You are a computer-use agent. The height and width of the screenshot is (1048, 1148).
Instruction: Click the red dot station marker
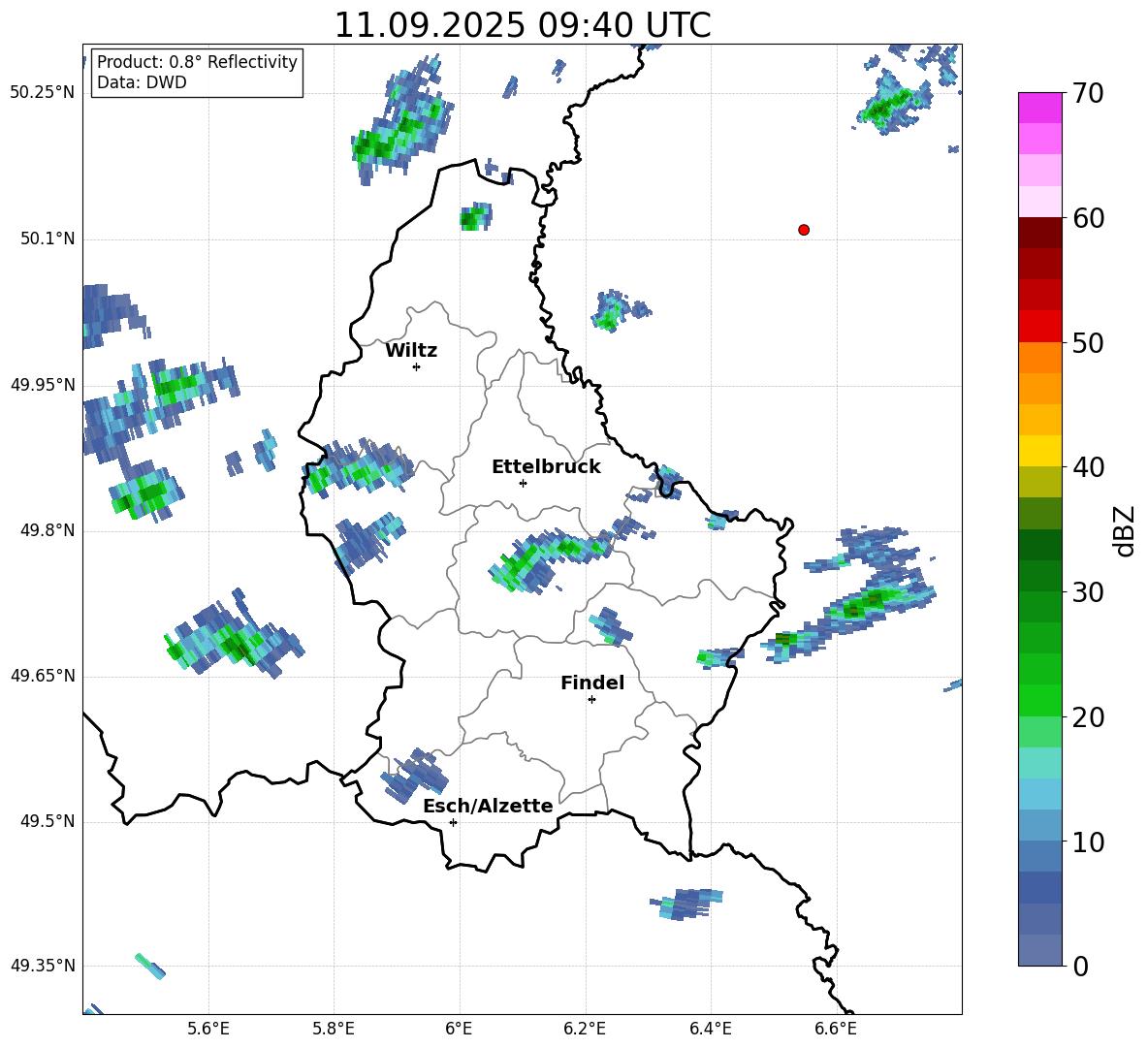(x=804, y=230)
